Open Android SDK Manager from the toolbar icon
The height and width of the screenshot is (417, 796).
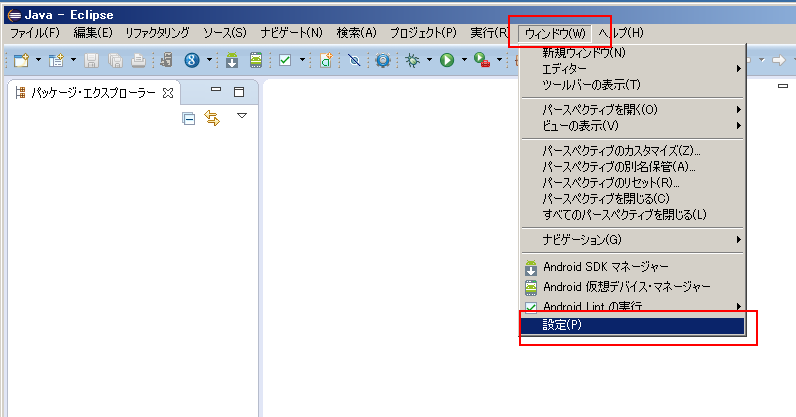pyautogui.click(x=232, y=60)
